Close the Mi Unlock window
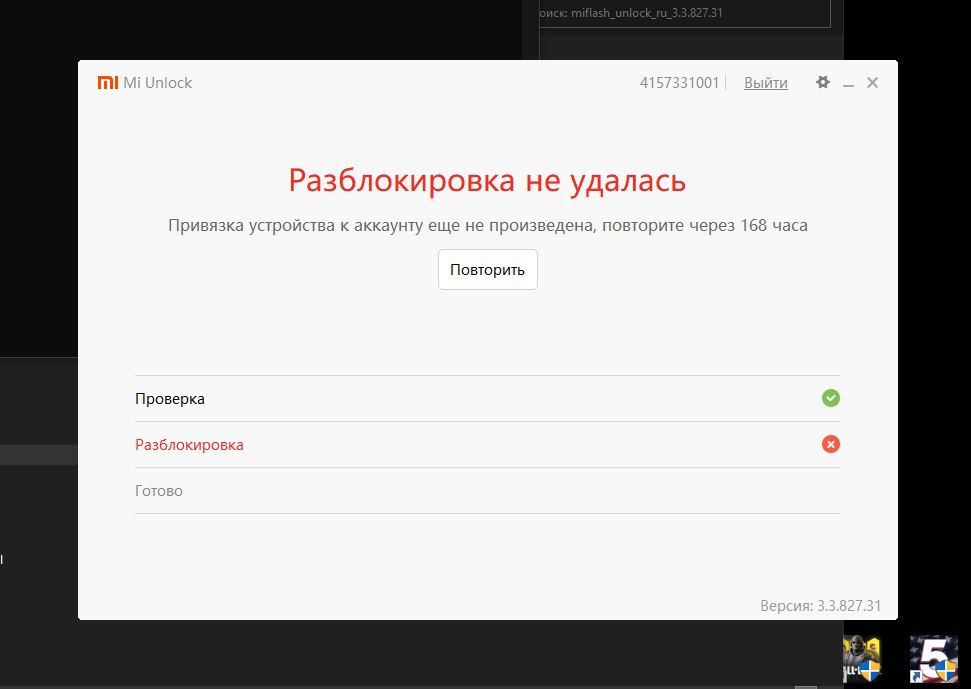Image resolution: width=971 pixels, height=689 pixels. pyautogui.click(x=873, y=82)
